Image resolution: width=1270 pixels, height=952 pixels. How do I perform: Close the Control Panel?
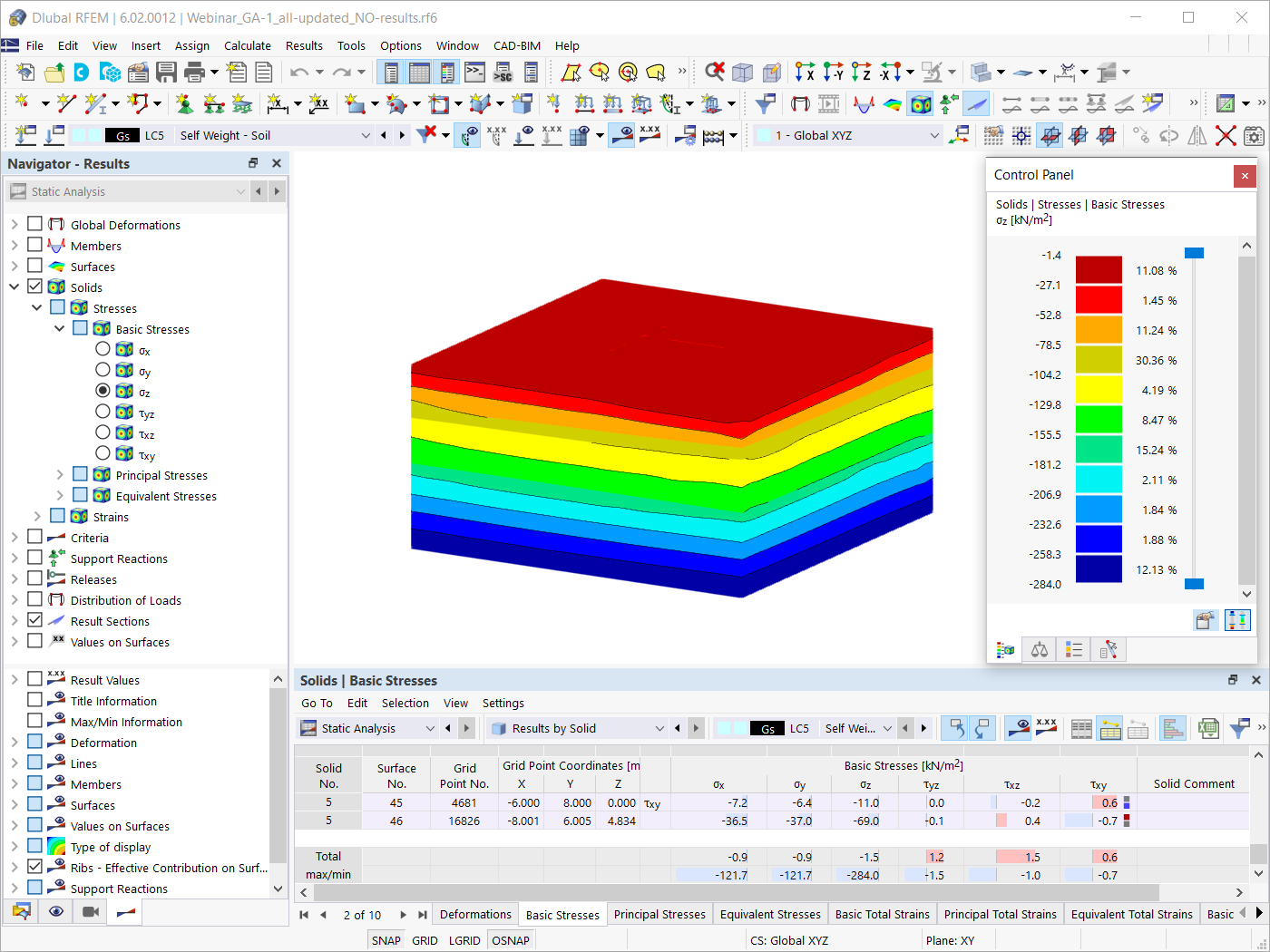coord(1245,176)
